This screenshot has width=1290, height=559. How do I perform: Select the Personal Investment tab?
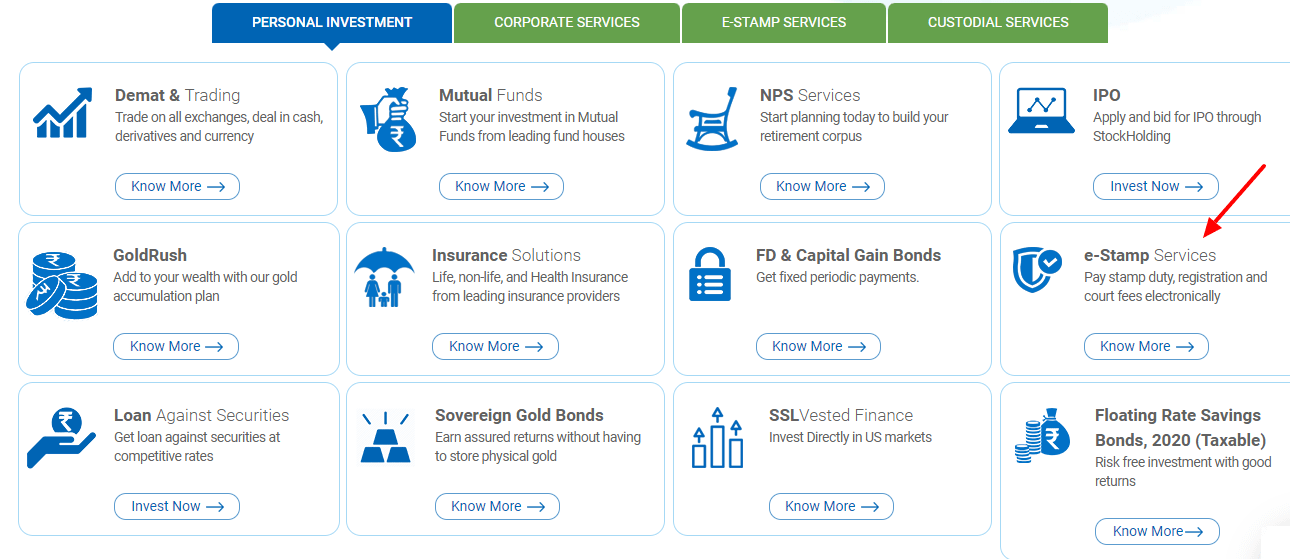pos(332,22)
